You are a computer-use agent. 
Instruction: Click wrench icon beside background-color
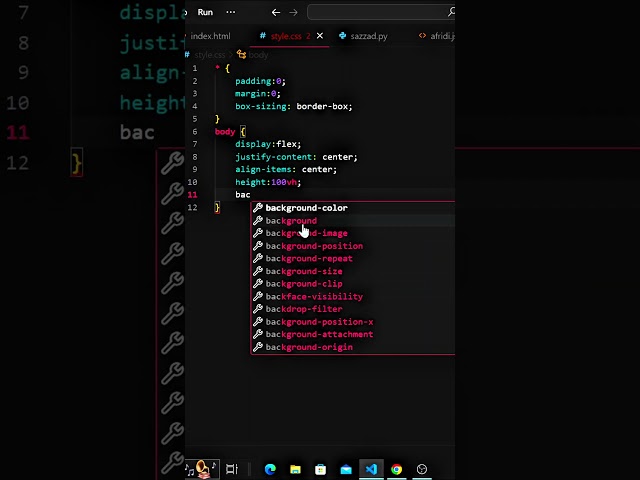pyautogui.click(x=258, y=208)
